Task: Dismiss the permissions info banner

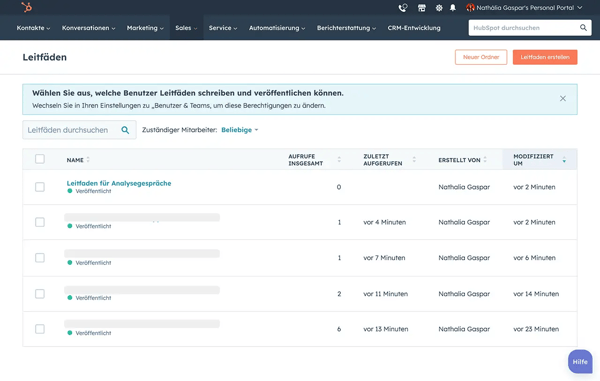Action: pos(562,98)
